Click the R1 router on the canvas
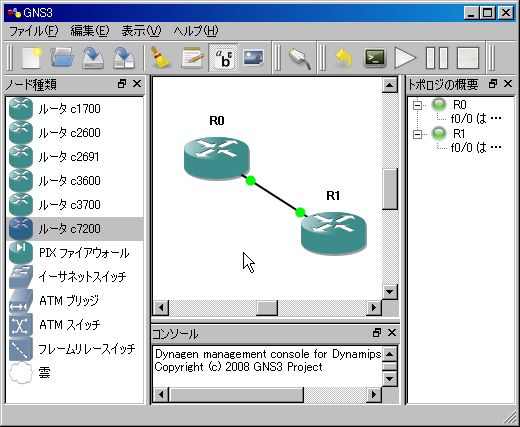This screenshot has width=520, height=427. [334, 232]
